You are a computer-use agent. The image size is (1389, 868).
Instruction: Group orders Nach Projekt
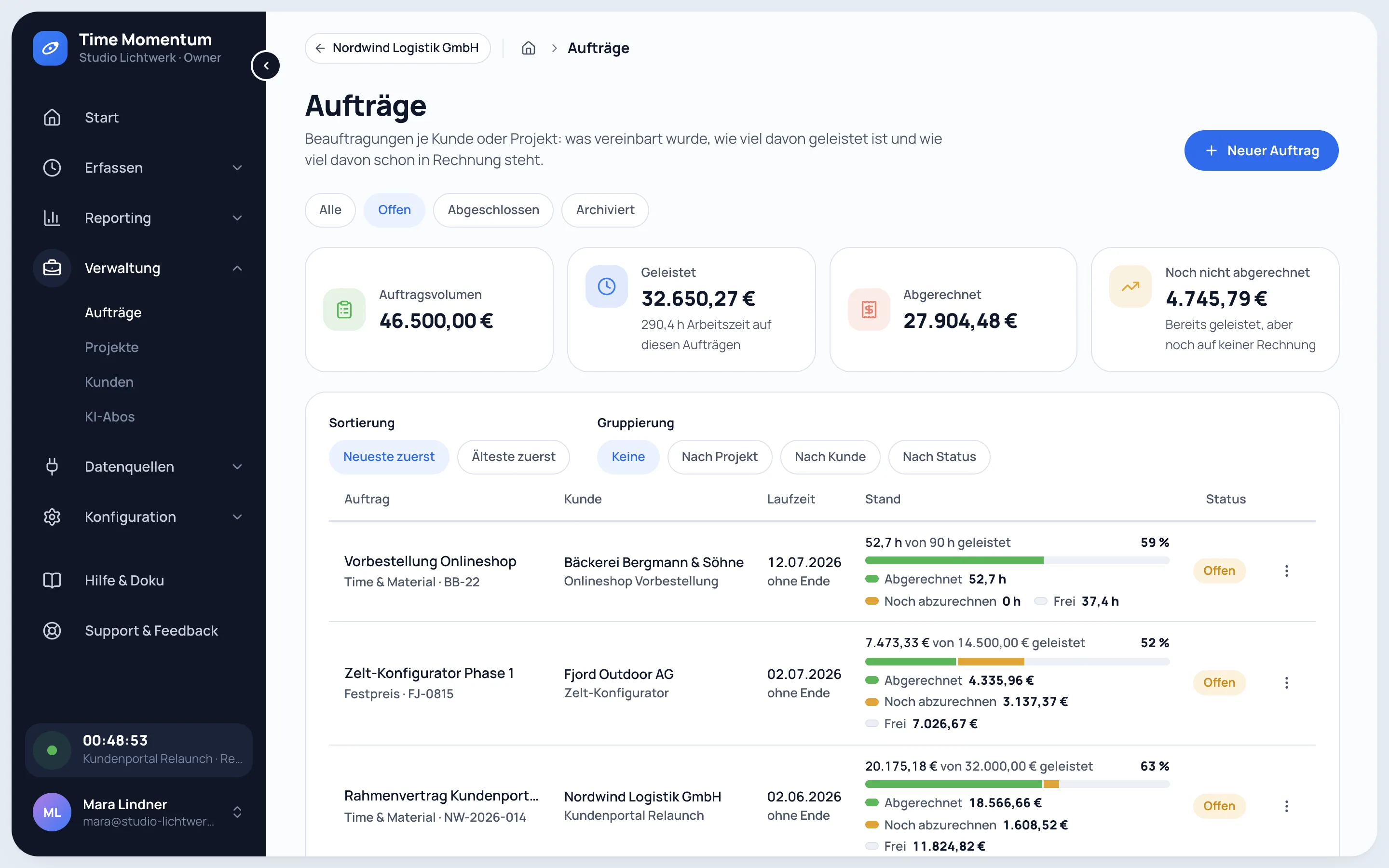coord(719,457)
